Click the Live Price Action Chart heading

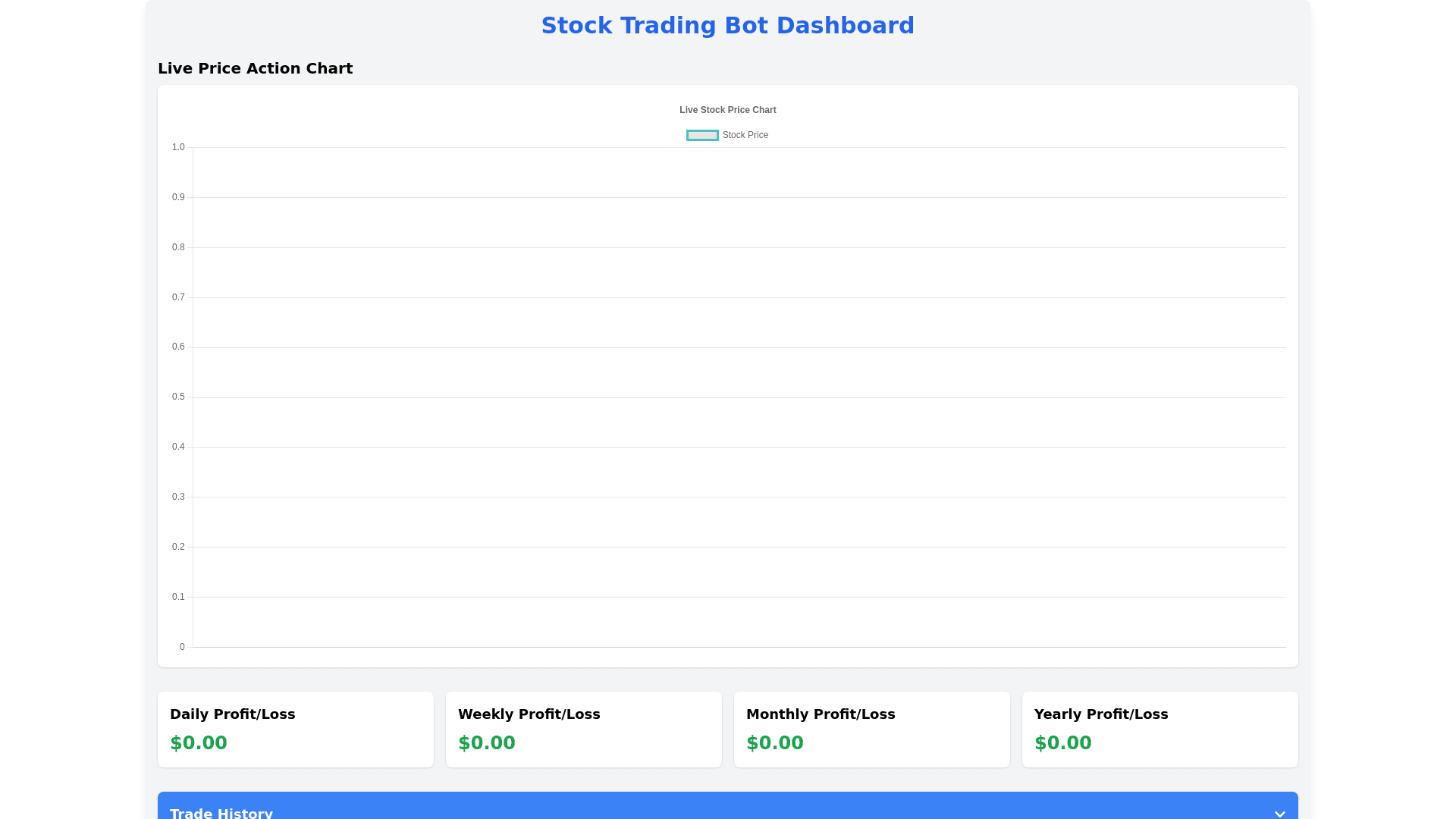[255, 68]
